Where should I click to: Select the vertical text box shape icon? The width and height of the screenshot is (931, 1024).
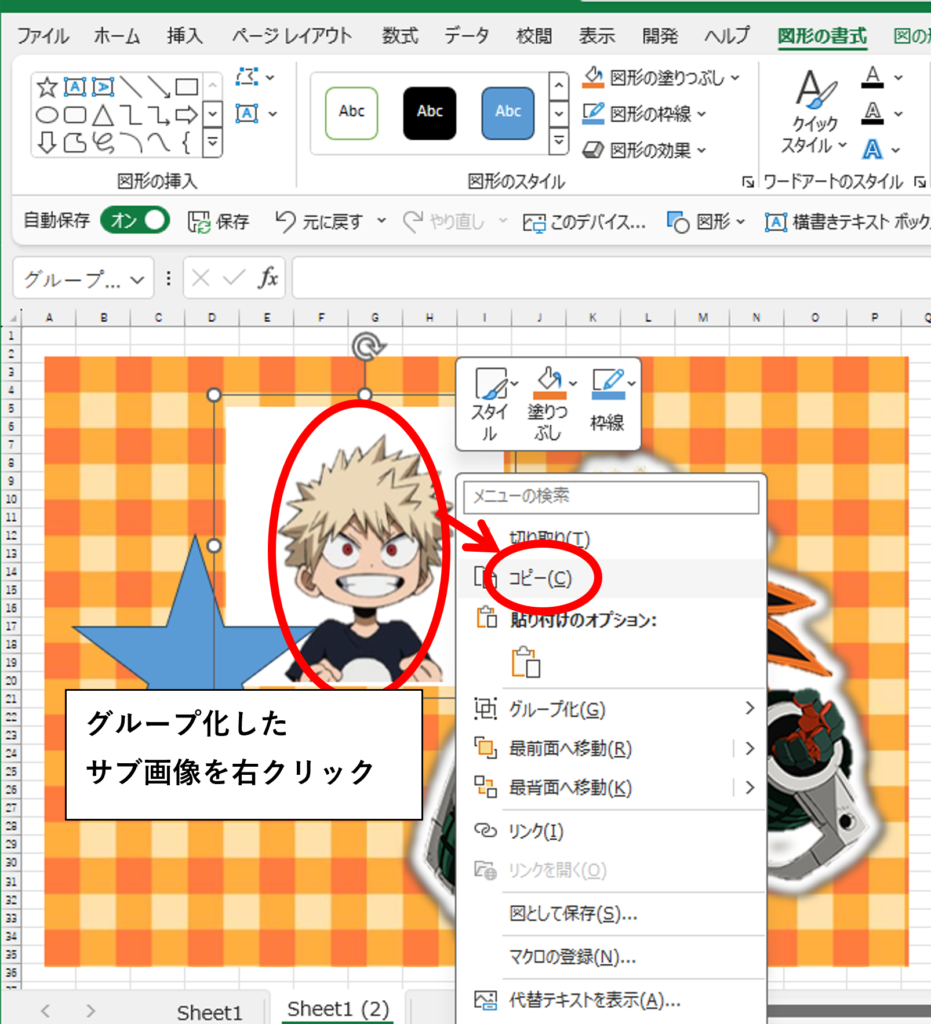(103, 86)
